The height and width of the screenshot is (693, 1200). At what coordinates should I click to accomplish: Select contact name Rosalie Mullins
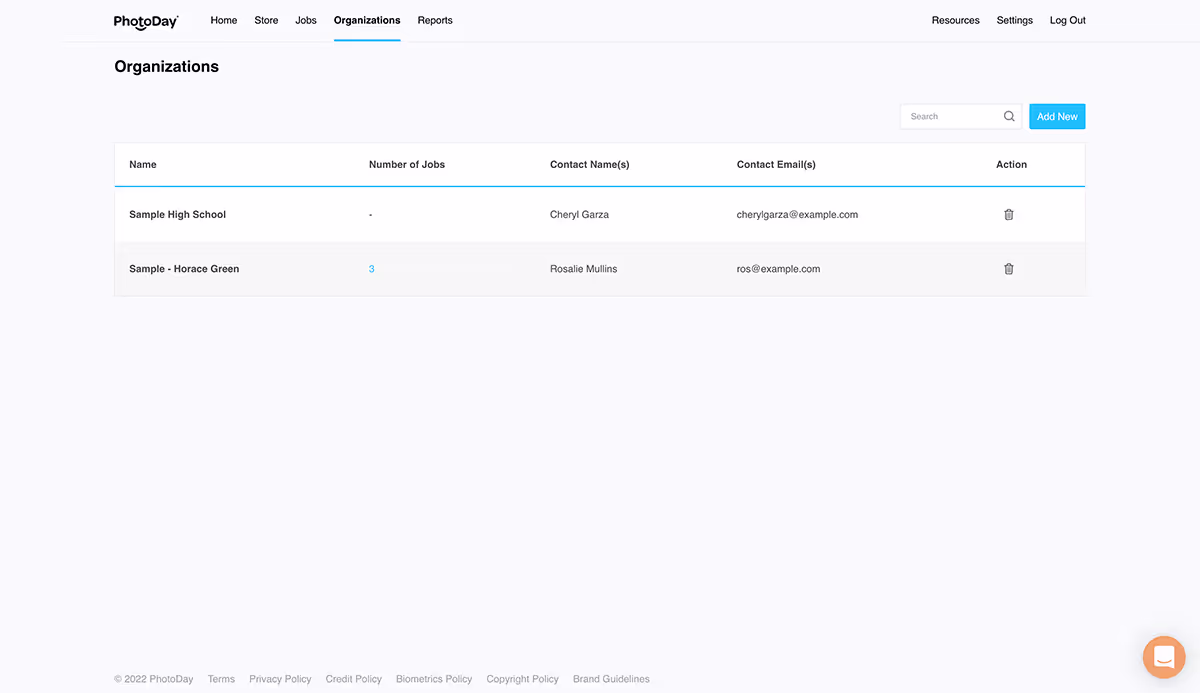pos(583,268)
